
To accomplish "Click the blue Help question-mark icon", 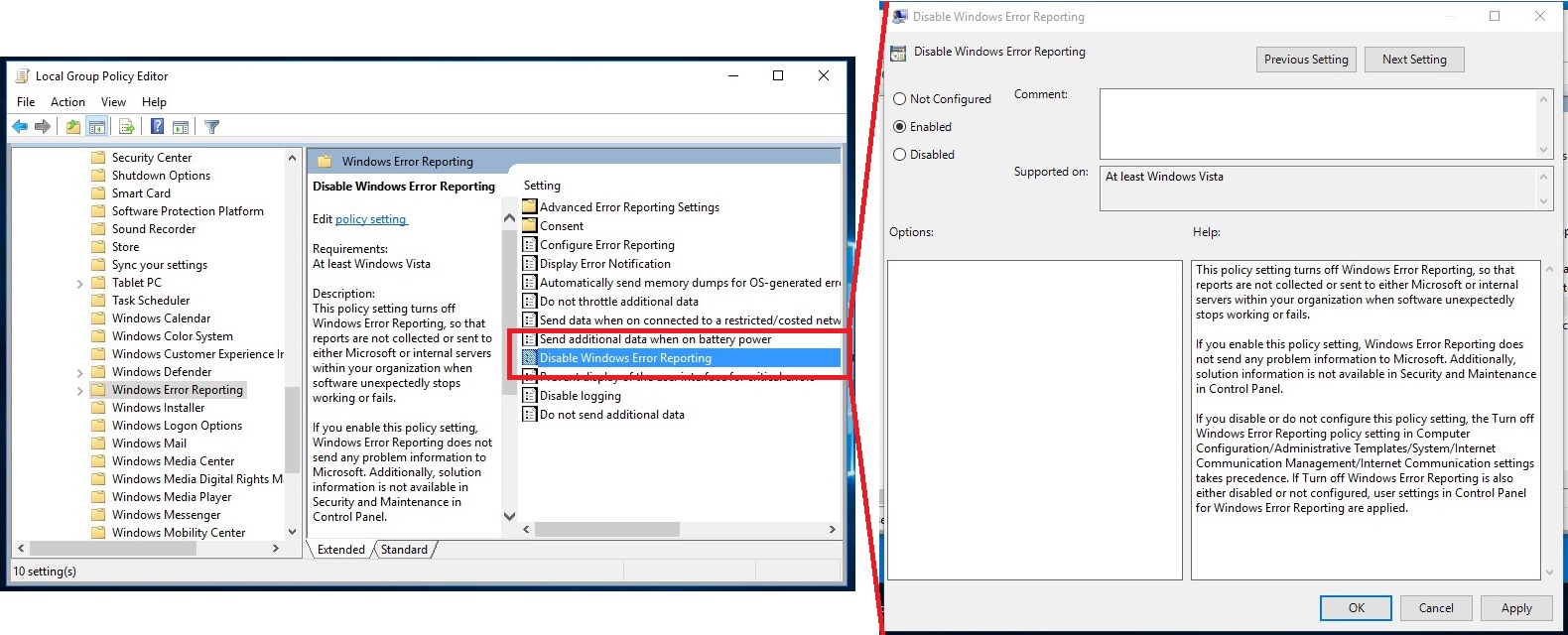I will click(157, 127).
